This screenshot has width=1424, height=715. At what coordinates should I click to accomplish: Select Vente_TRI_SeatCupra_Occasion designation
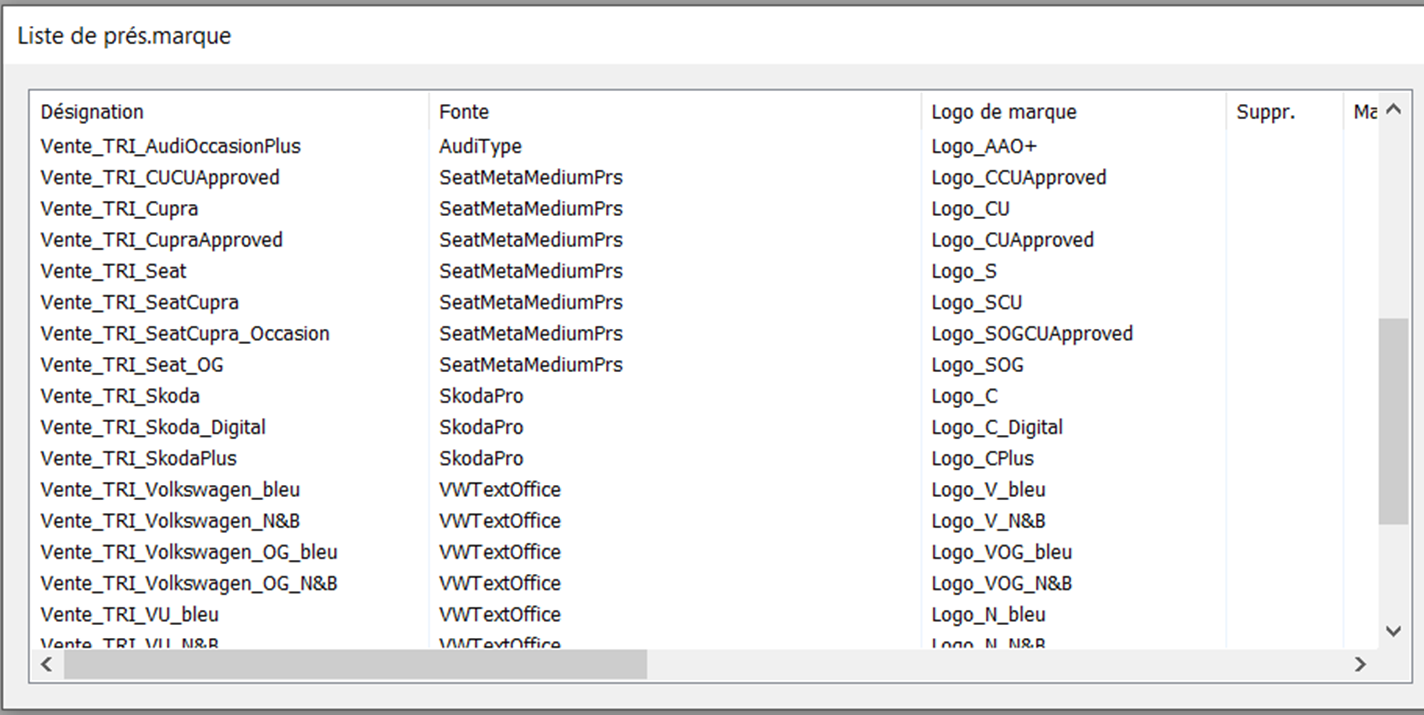(x=185, y=332)
